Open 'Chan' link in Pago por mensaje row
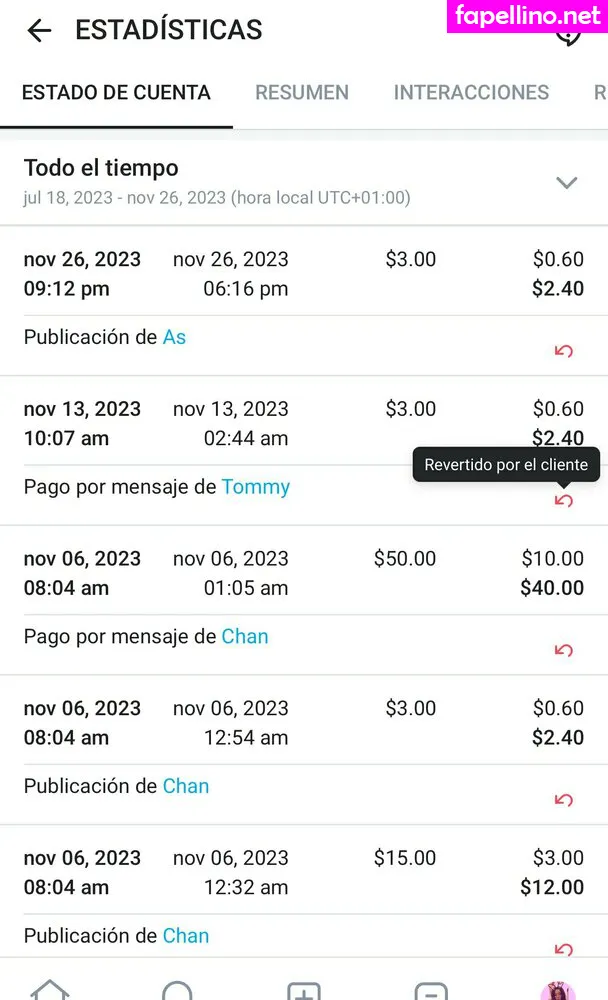Viewport: 608px width, 1000px height. point(245,636)
